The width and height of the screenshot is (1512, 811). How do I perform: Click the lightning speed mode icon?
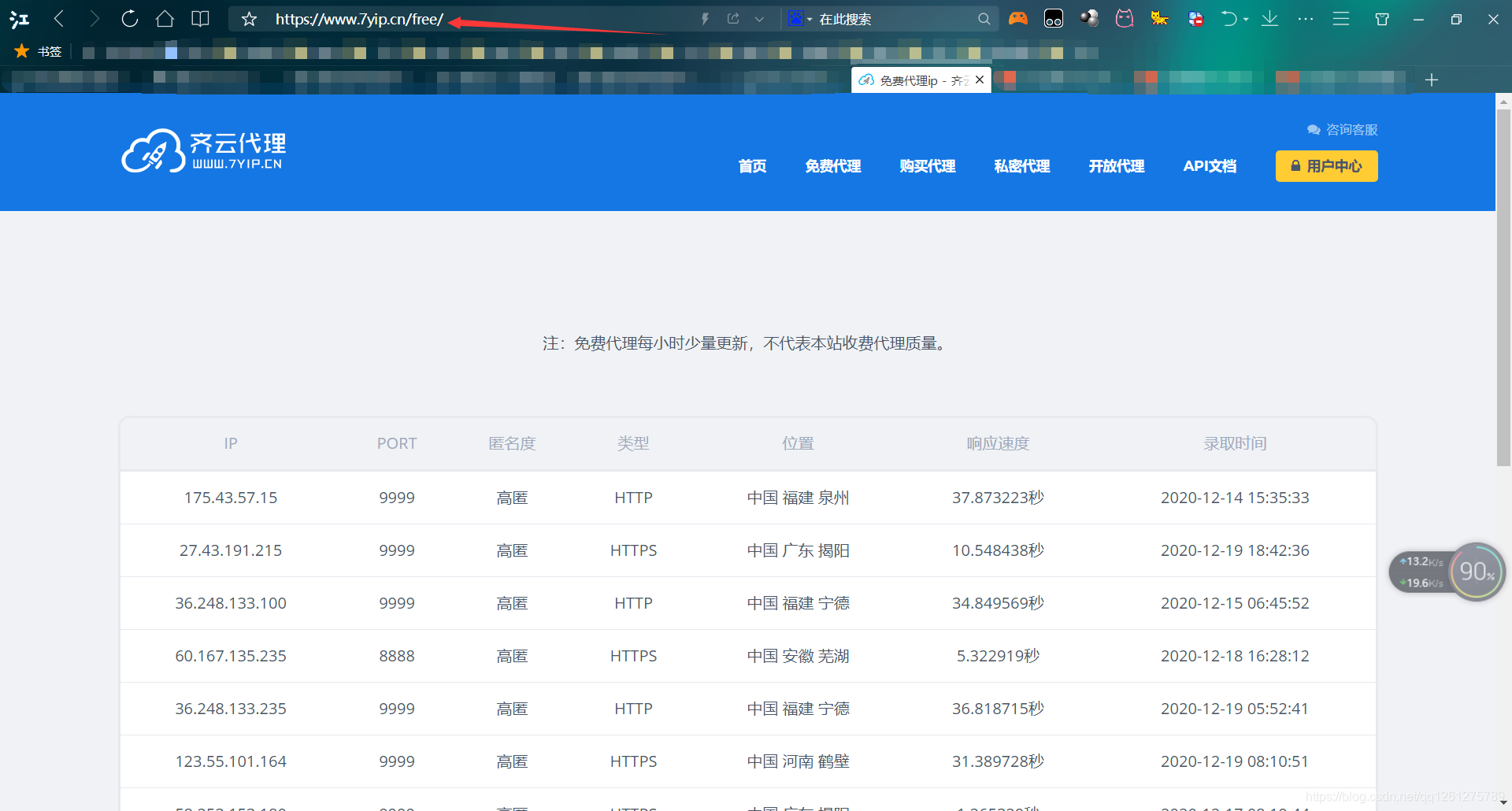pos(705,19)
